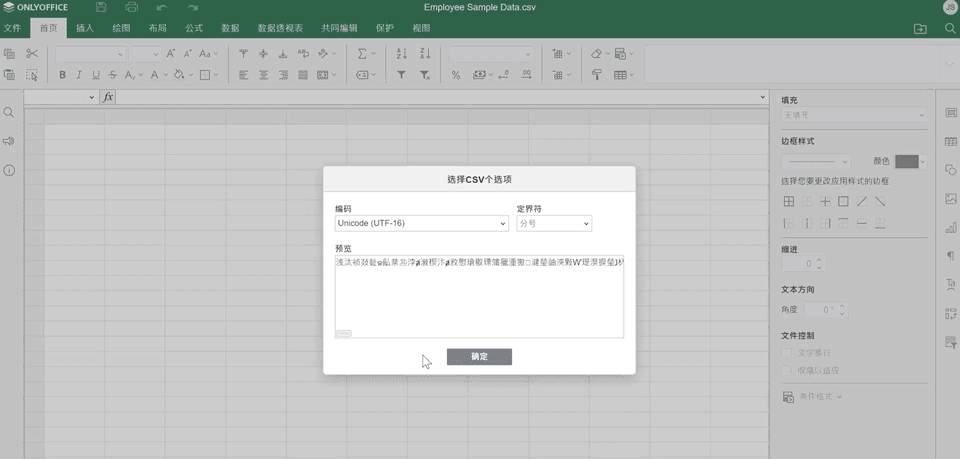Open the cell Borders dropdown
Image resolution: width=960 pixels, height=459 pixels.
(209, 75)
